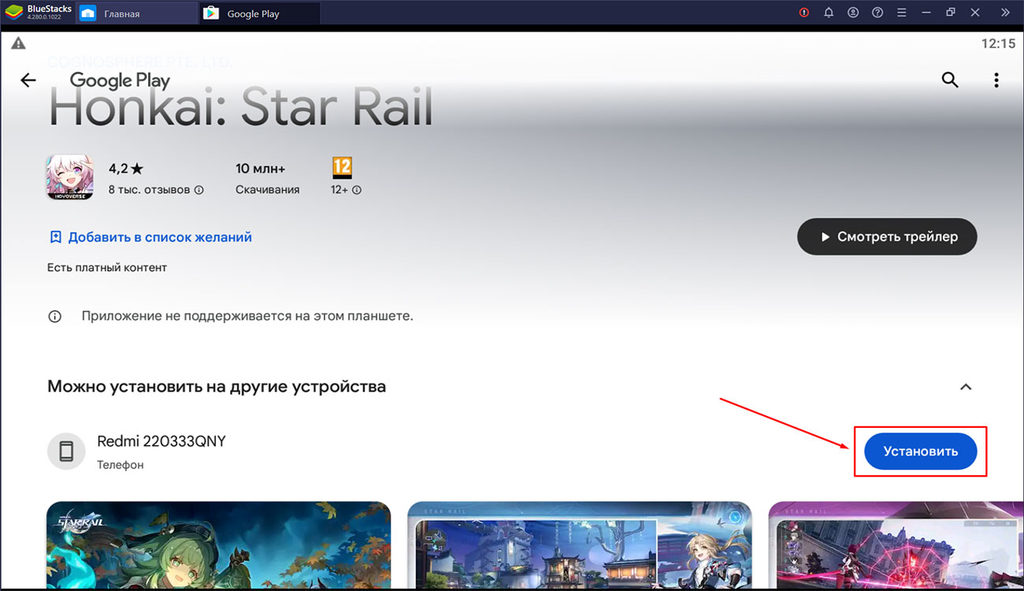Viewport: 1024px width, 591px height.
Task: Collapse the other devices section chevron
Action: pyautogui.click(x=965, y=387)
